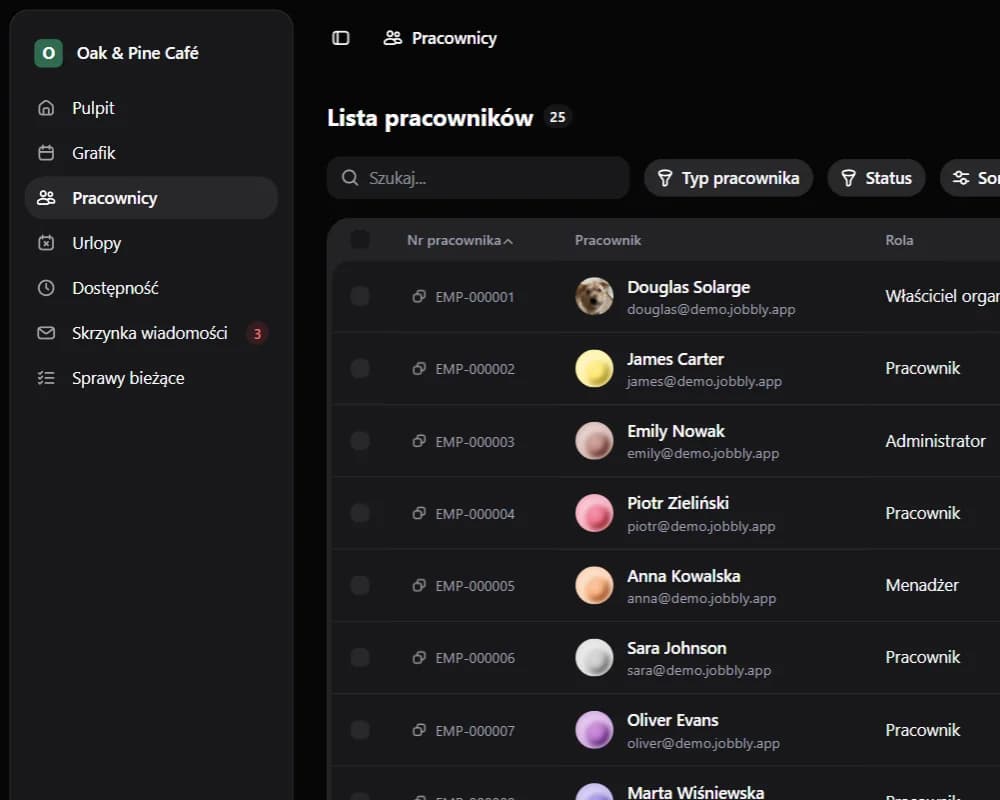This screenshot has width=1000, height=800.
Task: Toggle the sidebar panel icon
Action: click(341, 38)
